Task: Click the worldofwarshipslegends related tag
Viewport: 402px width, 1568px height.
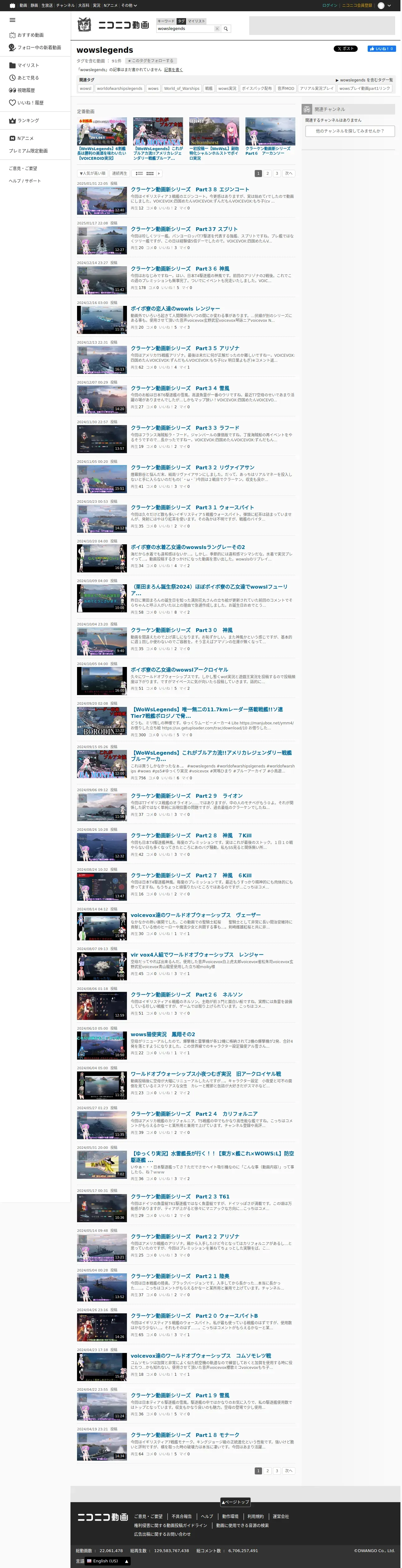Action: pos(119,88)
